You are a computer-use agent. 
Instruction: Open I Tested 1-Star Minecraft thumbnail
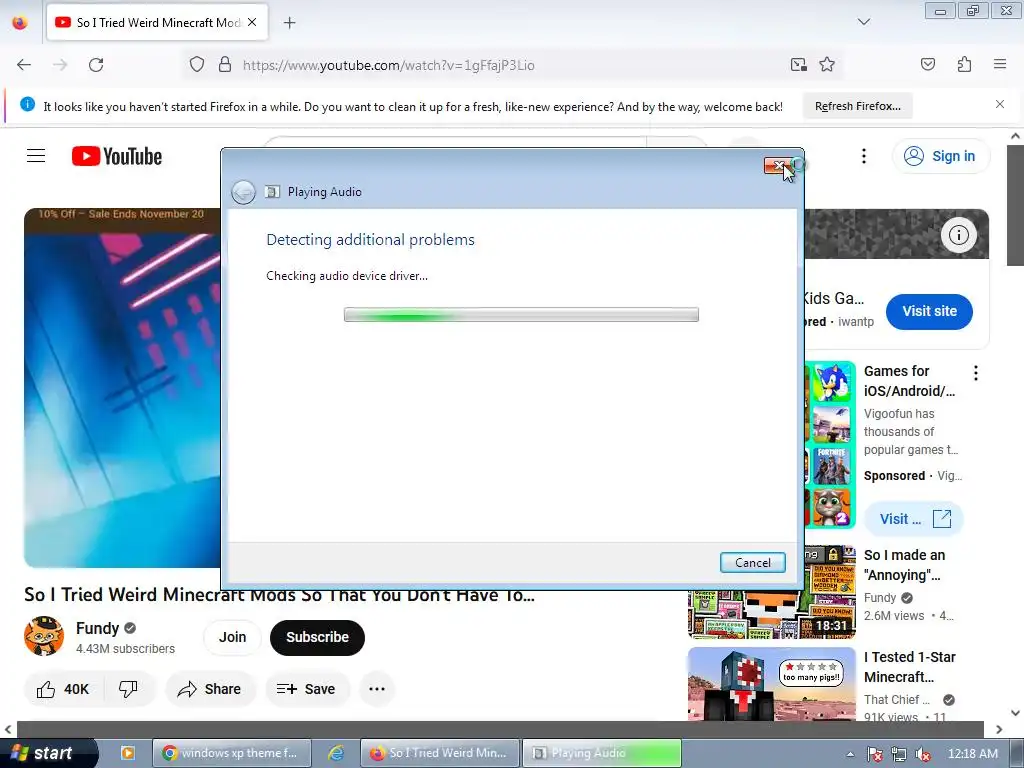coord(772,684)
